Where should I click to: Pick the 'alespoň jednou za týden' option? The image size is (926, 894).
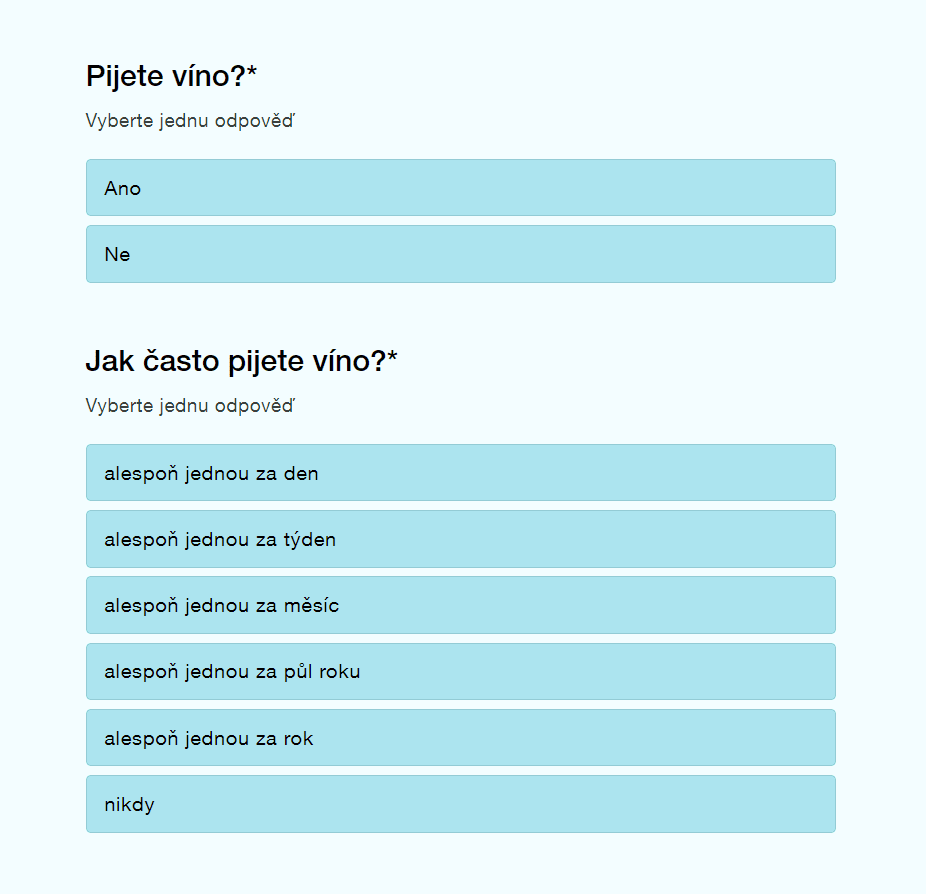(x=460, y=539)
